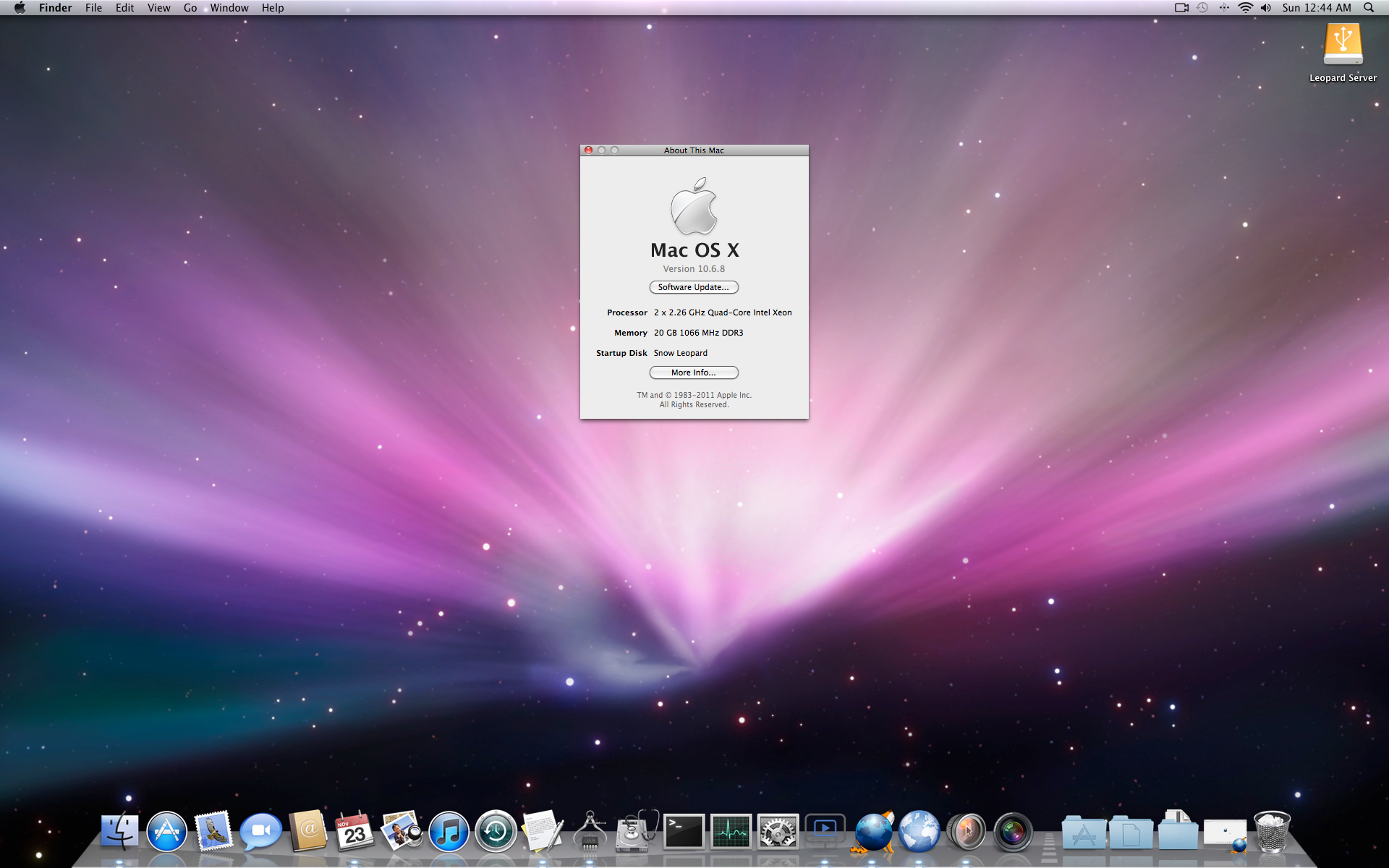
Task: Open Disk Utility from the Dock
Action: tap(637, 832)
